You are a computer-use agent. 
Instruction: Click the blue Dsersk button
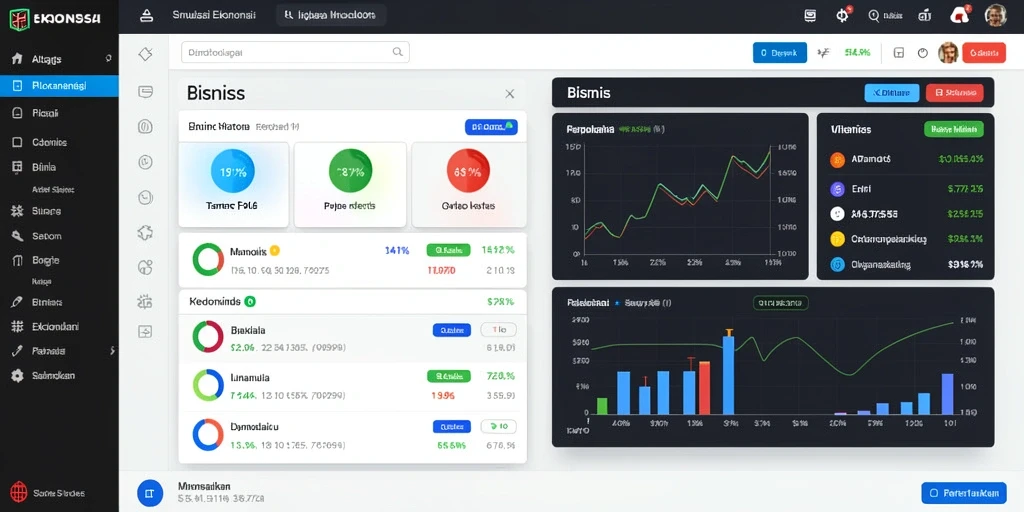tap(780, 53)
